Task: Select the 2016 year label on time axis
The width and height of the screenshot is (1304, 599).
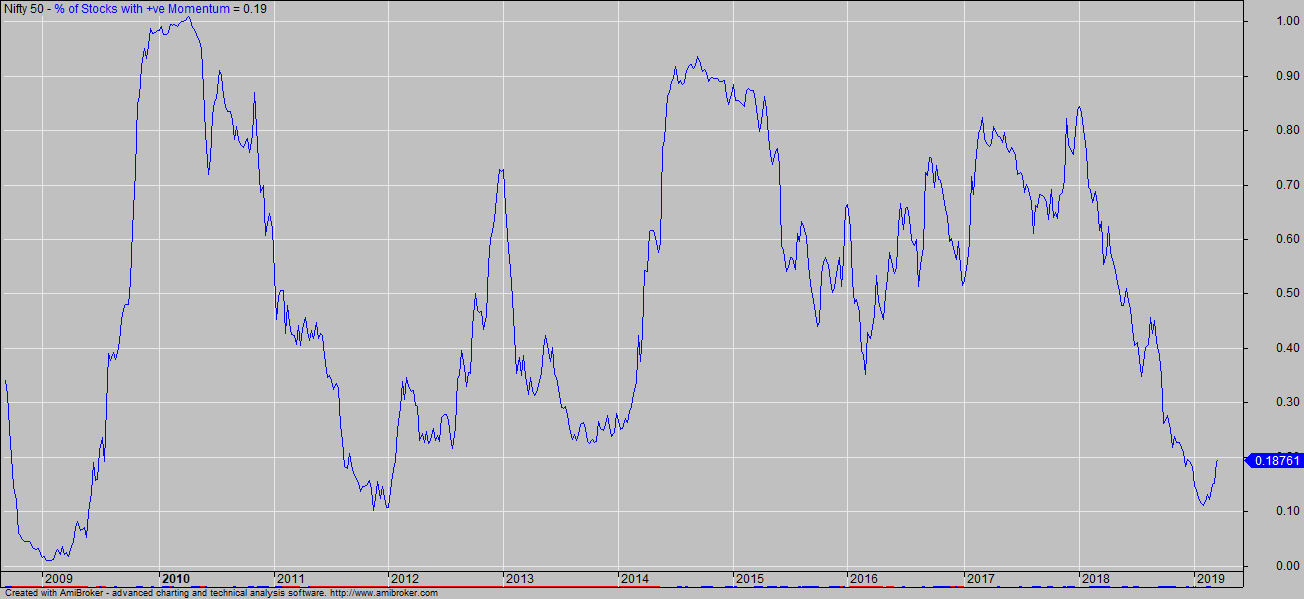Action: (x=864, y=578)
